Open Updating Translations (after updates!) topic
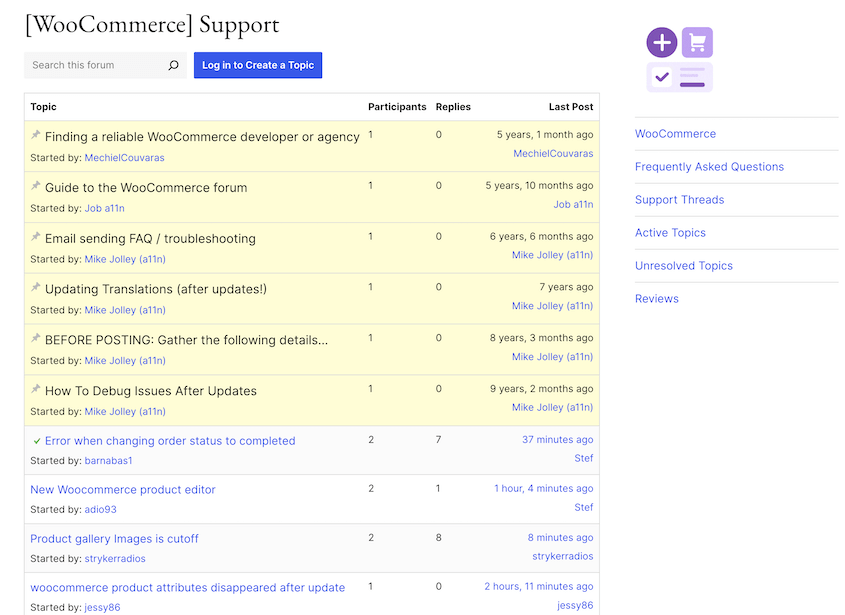The height and width of the screenshot is (615, 845). click(x=156, y=289)
